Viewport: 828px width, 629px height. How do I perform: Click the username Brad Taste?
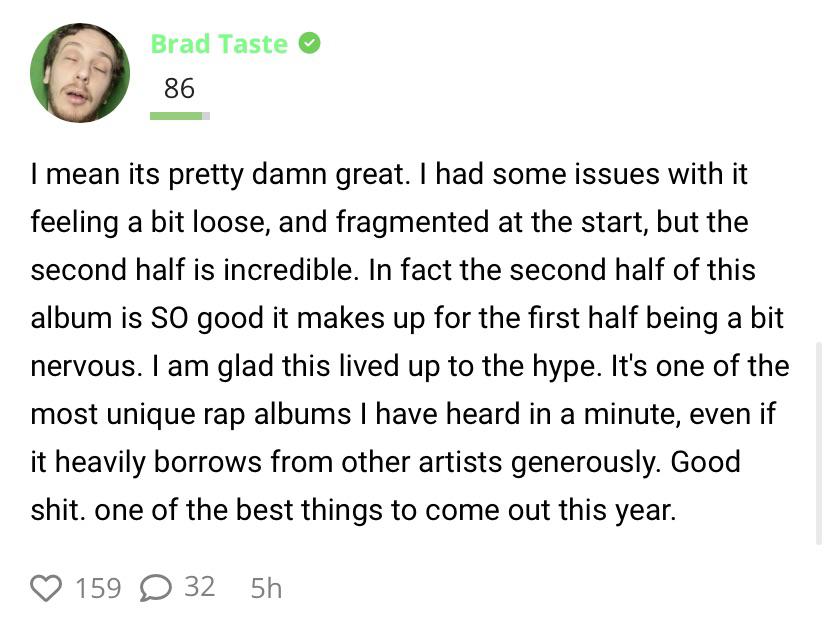219,44
